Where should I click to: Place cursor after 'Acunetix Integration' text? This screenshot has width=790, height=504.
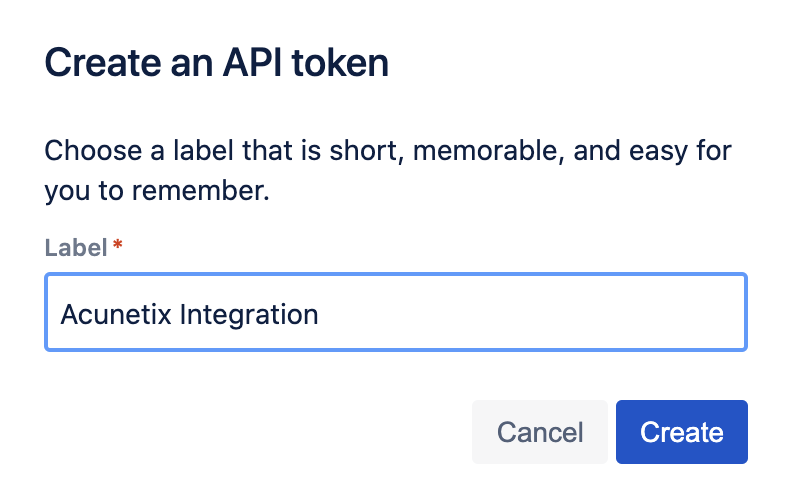point(319,314)
